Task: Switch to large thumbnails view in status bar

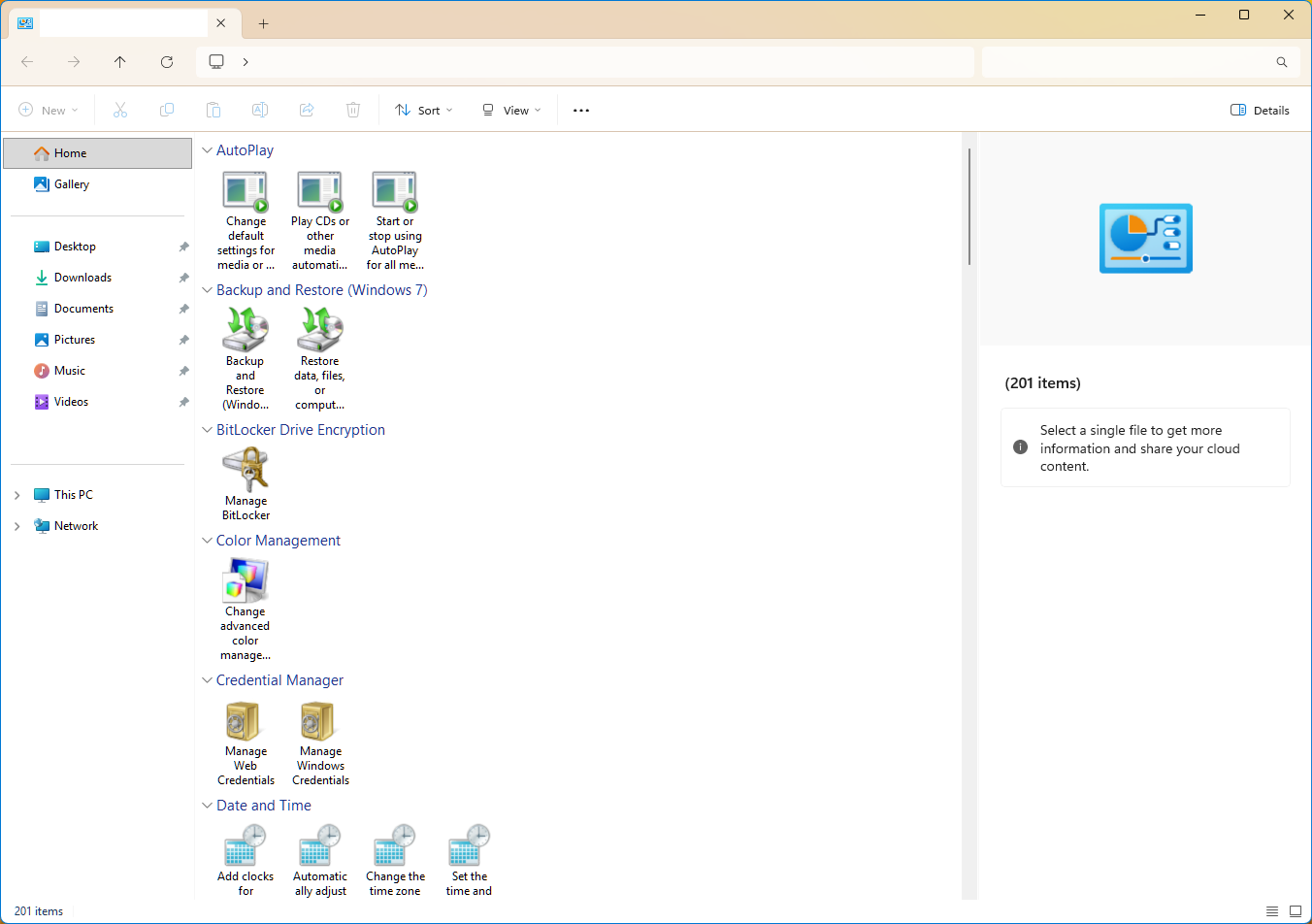Action: pyautogui.click(x=1296, y=911)
